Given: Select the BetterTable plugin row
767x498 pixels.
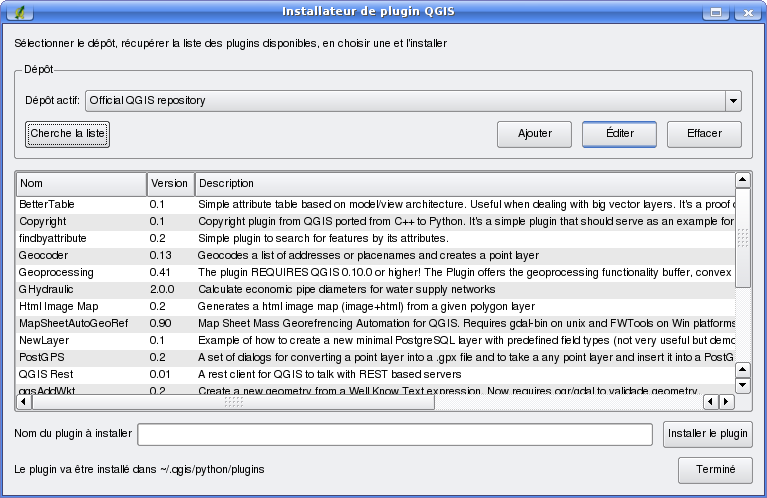Looking at the screenshot, I should [47, 204].
